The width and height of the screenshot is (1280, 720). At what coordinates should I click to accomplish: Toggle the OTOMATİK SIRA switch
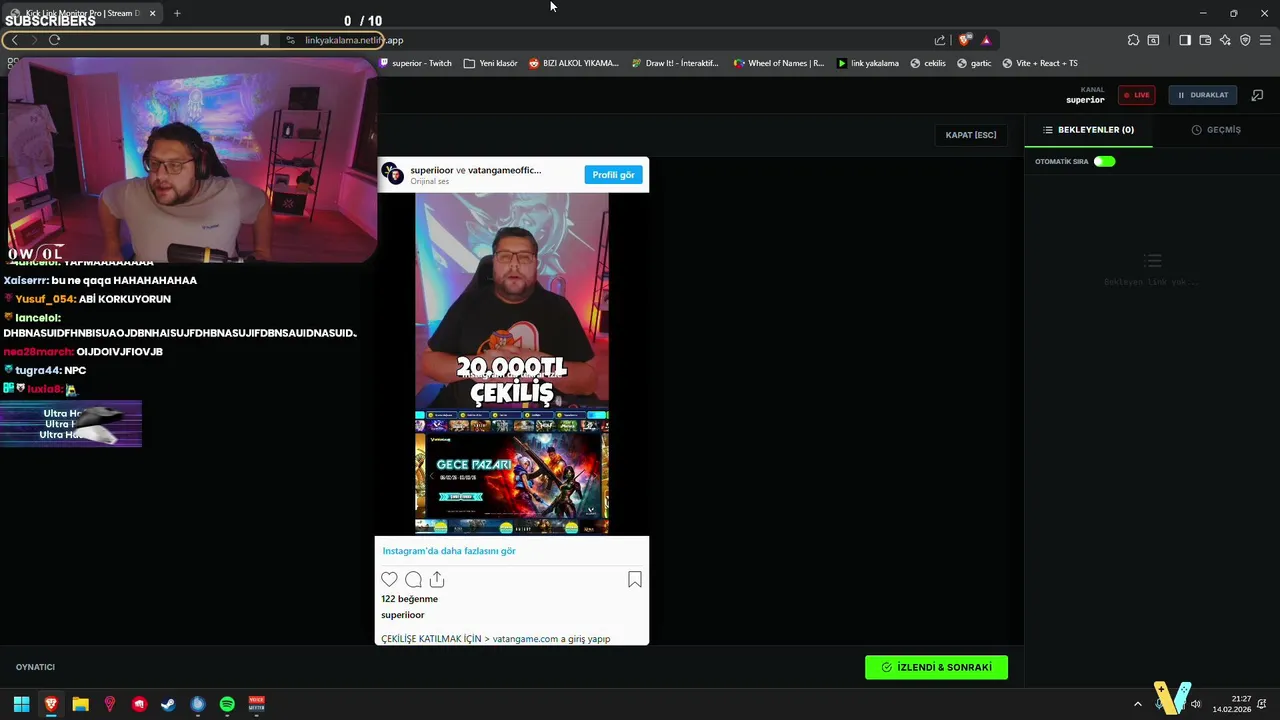(x=1104, y=161)
